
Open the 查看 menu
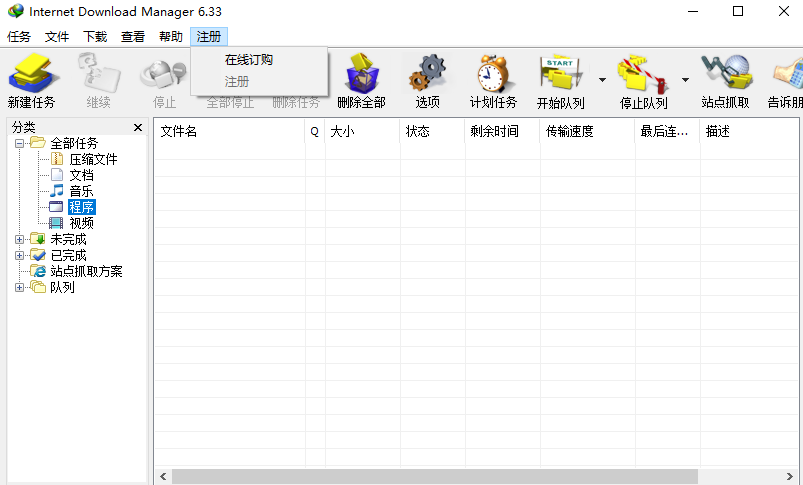tap(133, 36)
